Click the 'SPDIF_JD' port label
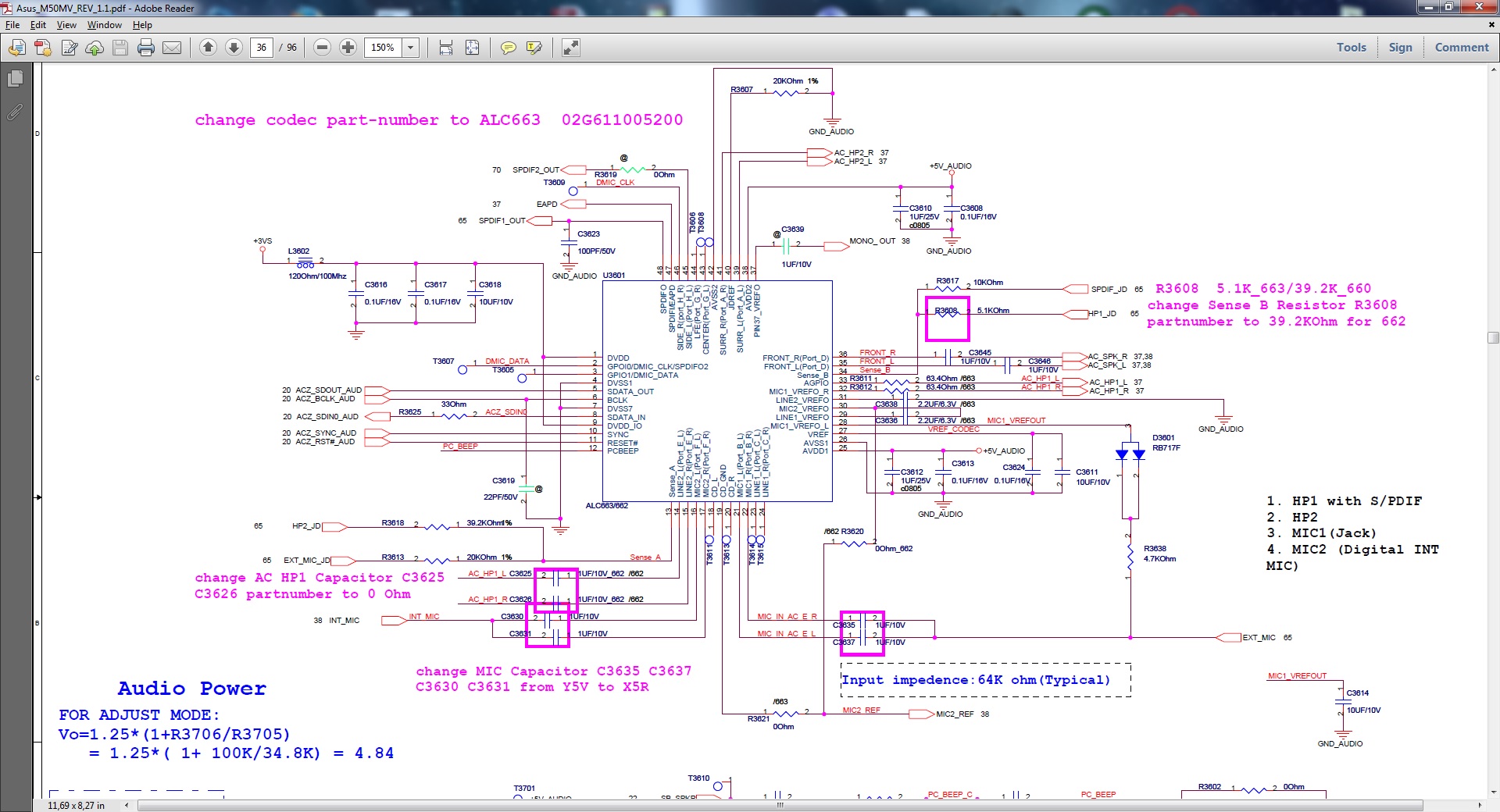This screenshot has width=1500, height=812. [1109, 290]
